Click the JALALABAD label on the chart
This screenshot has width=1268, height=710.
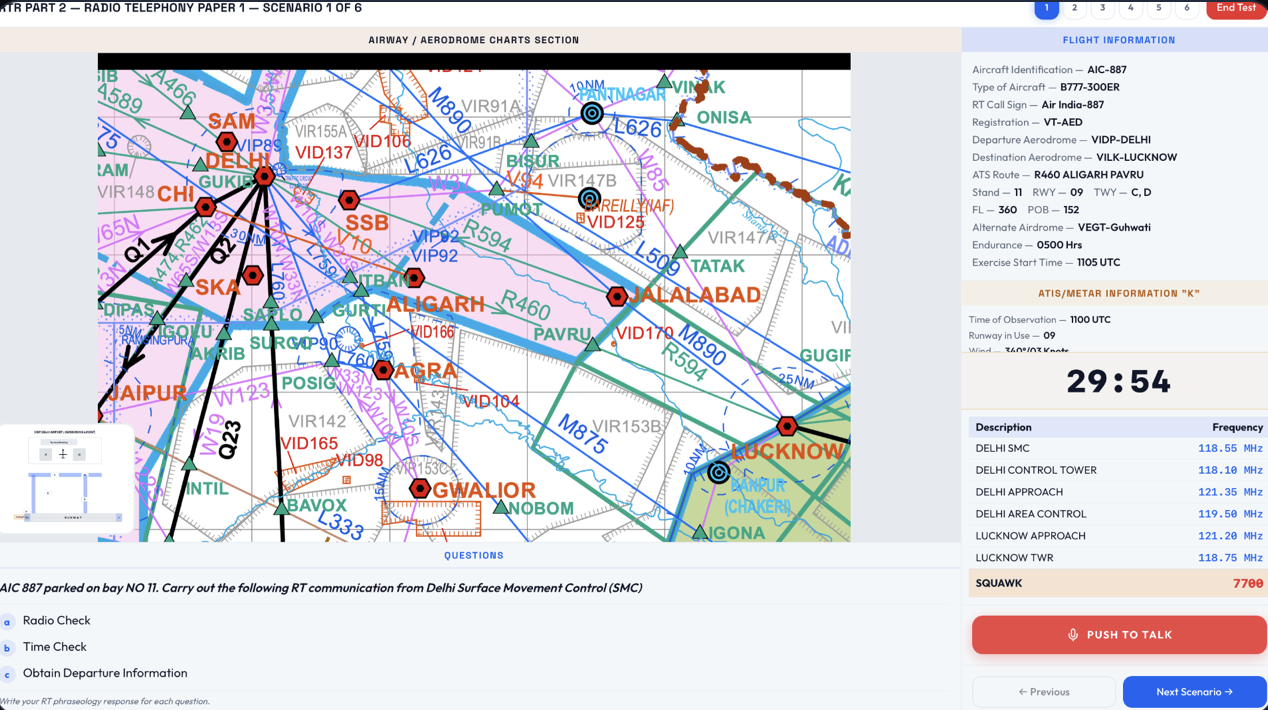(695, 295)
